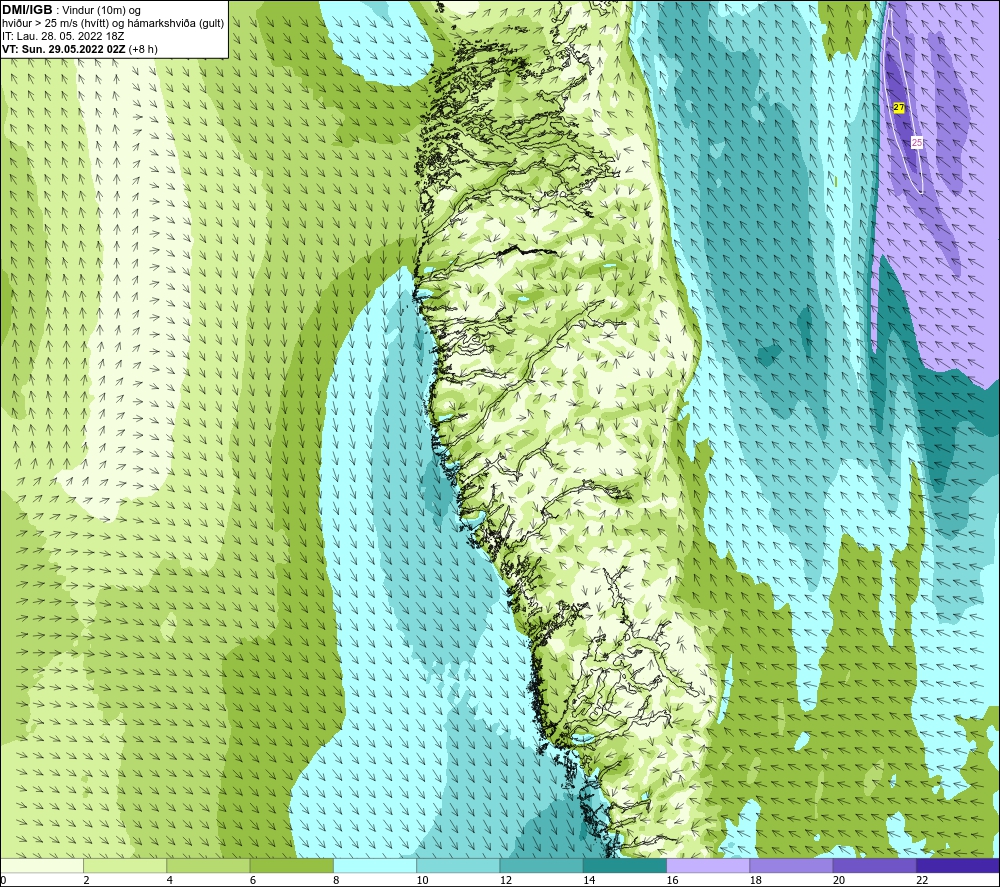Click the 2–4 m/s light green swatch
1000x887 pixels.
(x=125, y=865)
